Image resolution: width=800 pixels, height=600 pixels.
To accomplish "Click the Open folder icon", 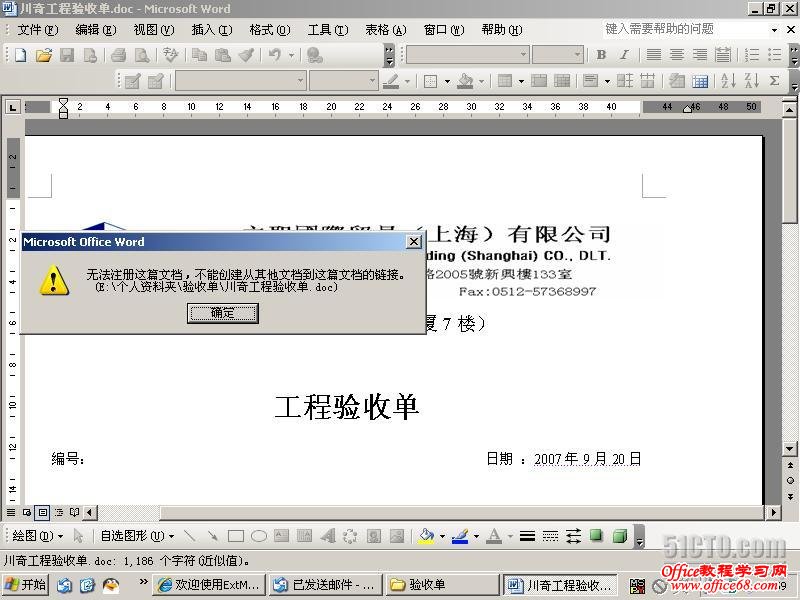I will (44, 55).
